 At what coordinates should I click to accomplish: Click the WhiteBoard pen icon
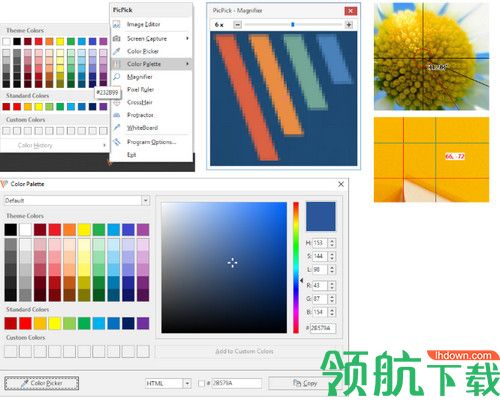click(x=116, y=128)
